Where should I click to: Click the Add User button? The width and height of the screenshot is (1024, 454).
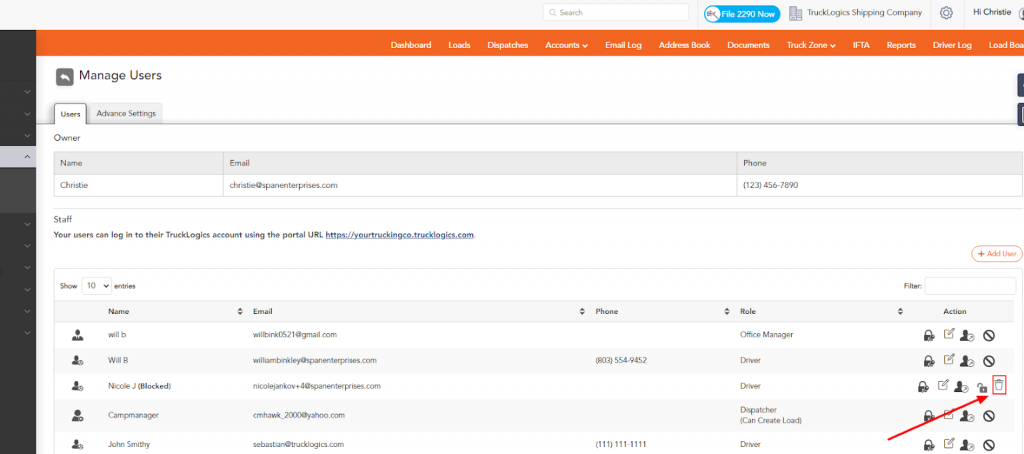click(x=997, y=253)
